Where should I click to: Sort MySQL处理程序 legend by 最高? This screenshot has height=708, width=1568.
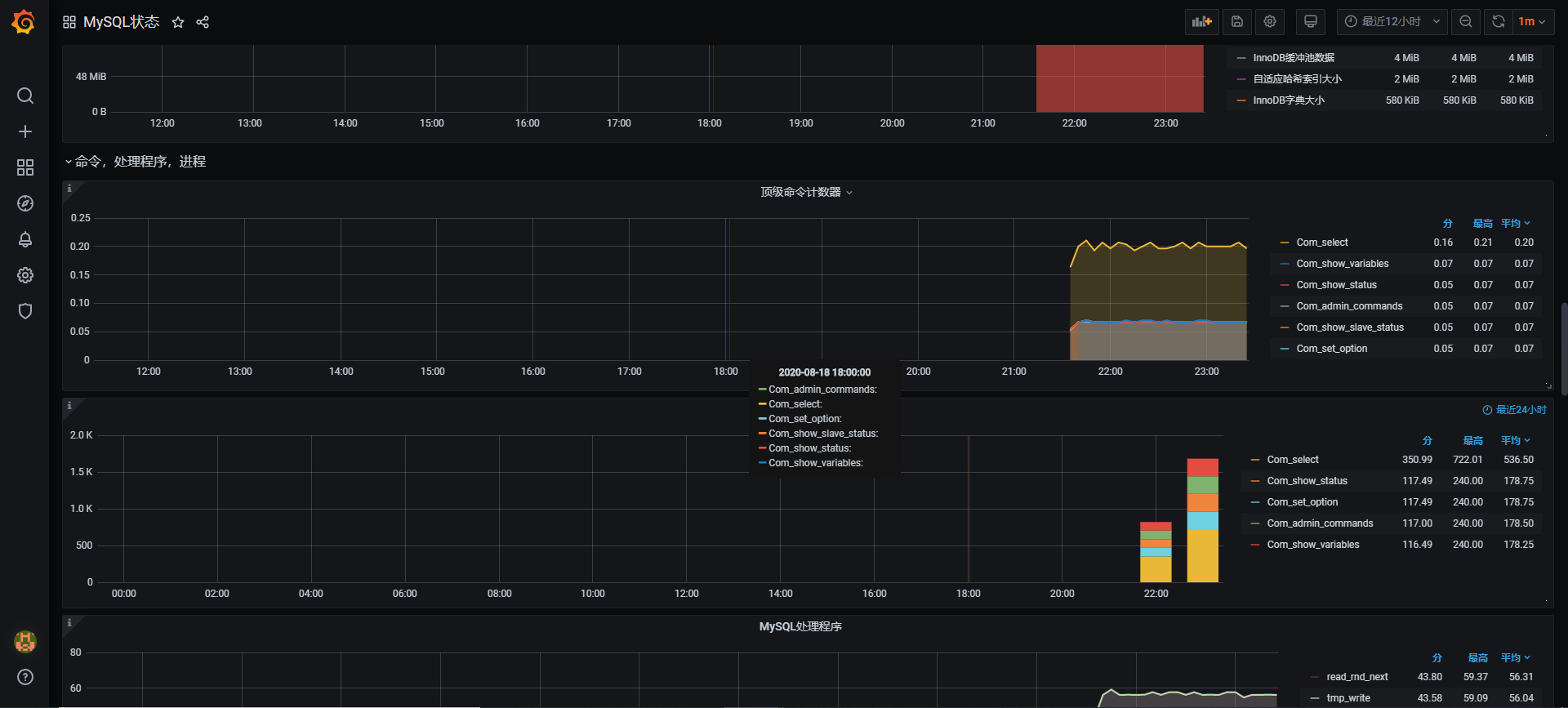pyautogui.click(x=1477, y=657)
